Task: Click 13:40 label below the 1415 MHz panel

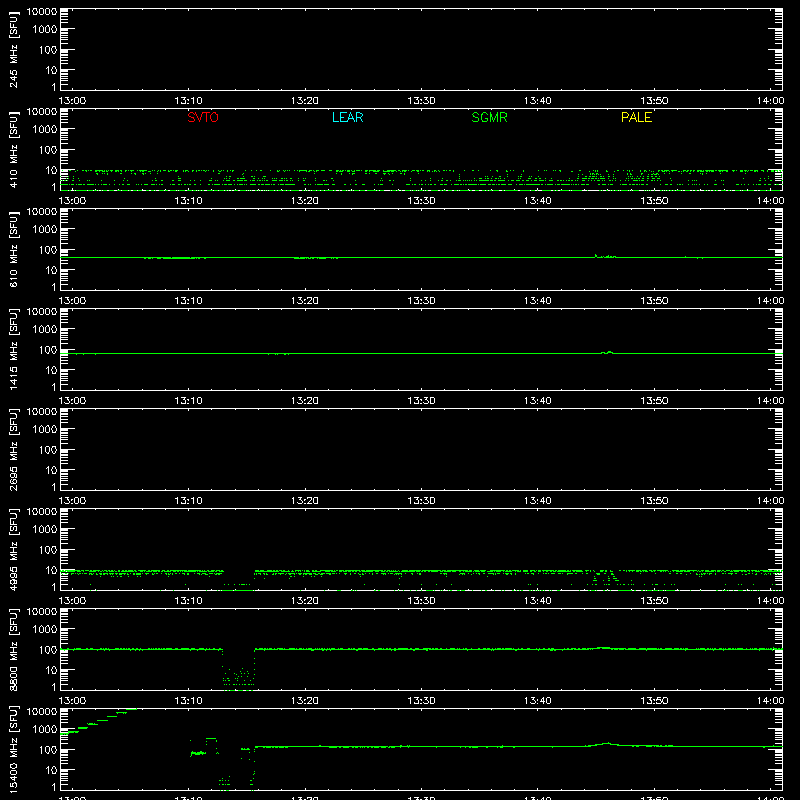Action: click(537, 401)
